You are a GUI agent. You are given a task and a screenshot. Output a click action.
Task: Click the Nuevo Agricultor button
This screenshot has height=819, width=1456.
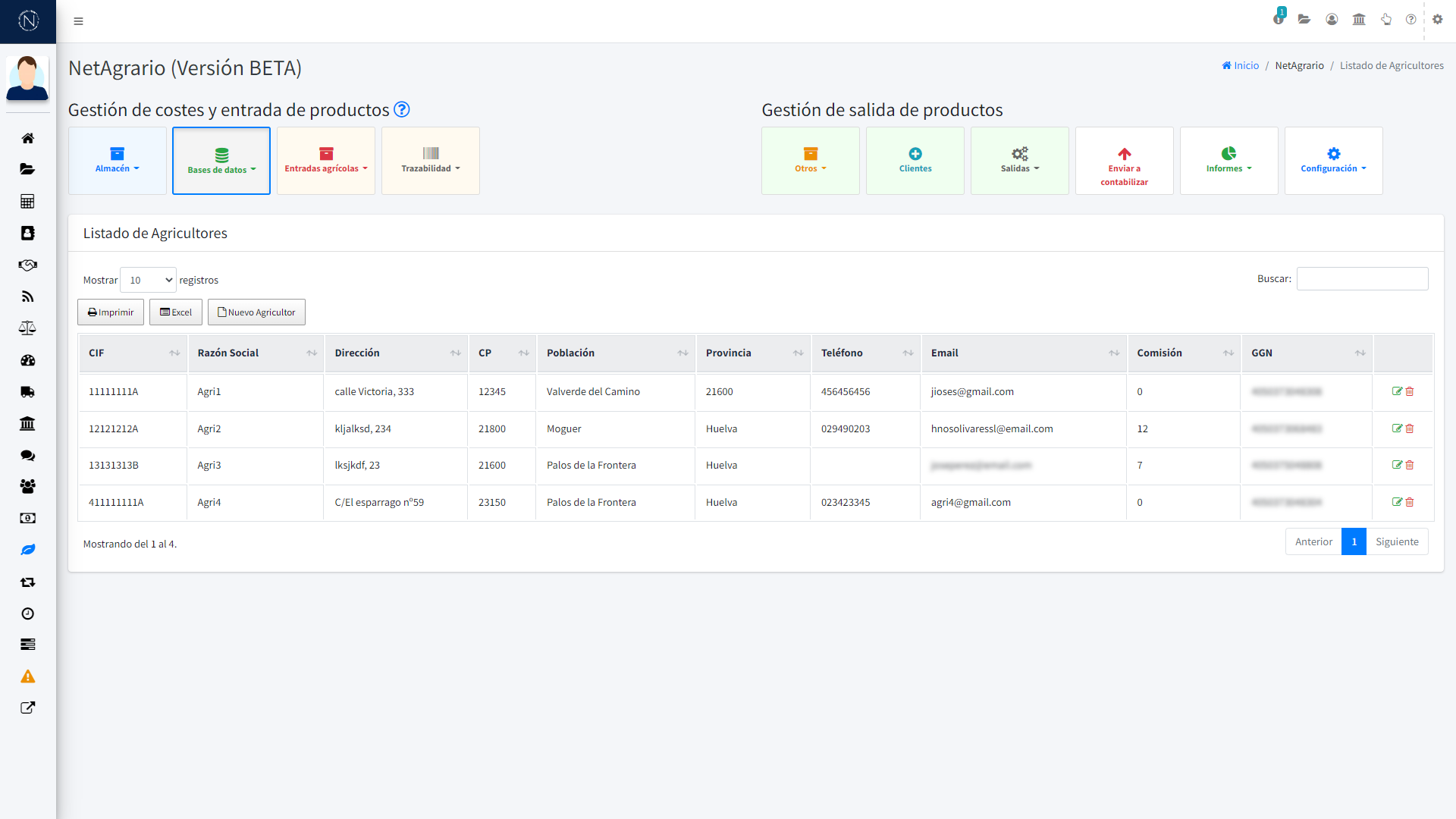click(x=256, y=312)
